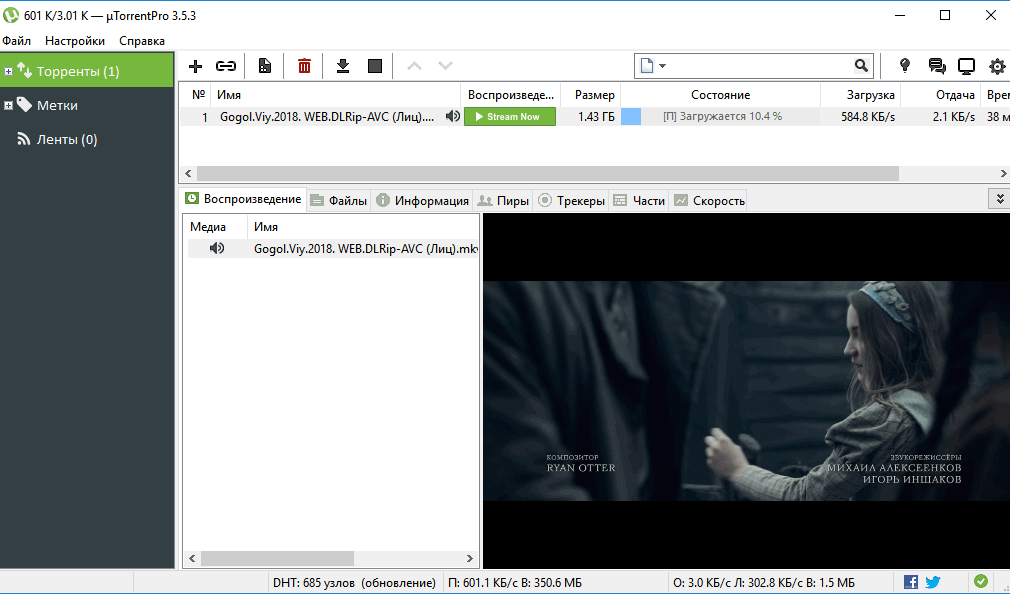Click the search magnifier icon
1010x594 pixels.
pyautogui.click(x=861, y=66)
